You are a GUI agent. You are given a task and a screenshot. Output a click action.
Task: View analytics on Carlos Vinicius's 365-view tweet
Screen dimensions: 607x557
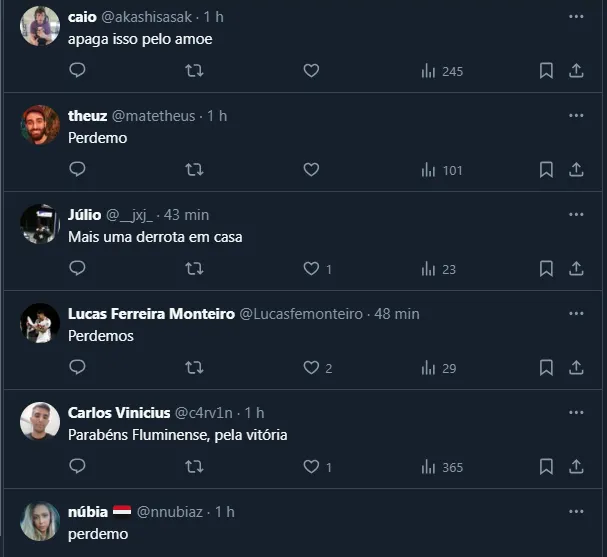[441, 467]
